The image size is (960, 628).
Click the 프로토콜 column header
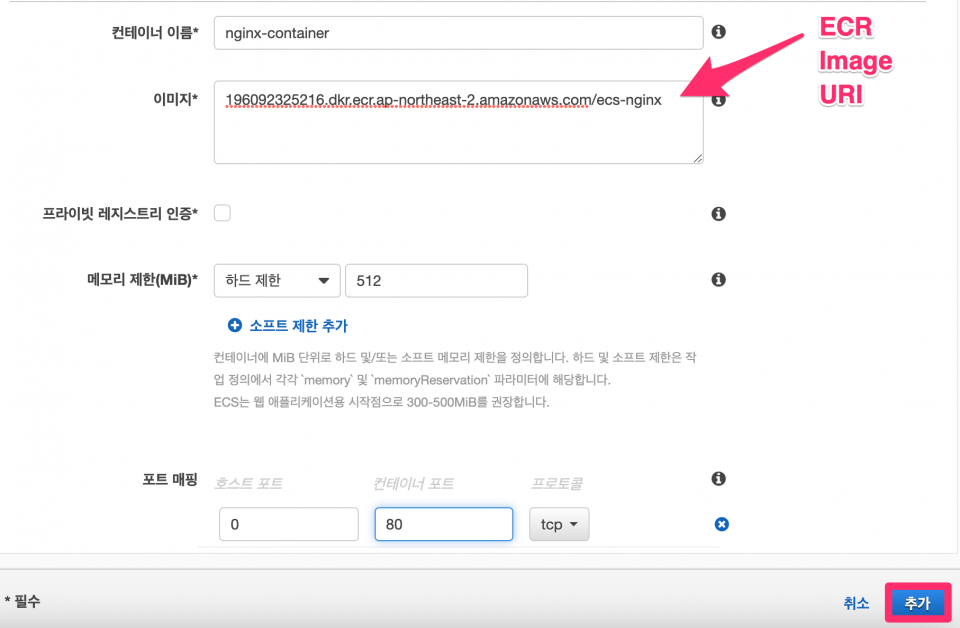[x=557, y=484]
